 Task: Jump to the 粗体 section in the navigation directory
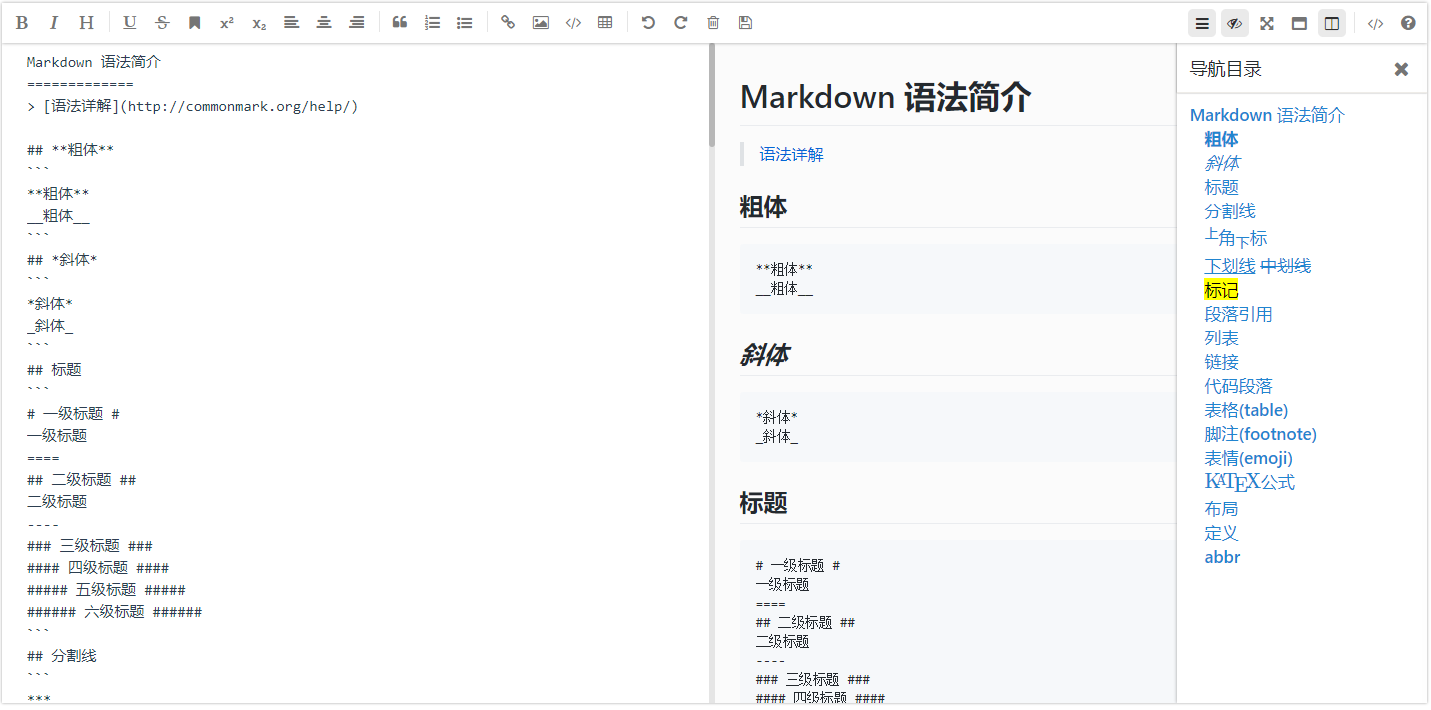1221,139
